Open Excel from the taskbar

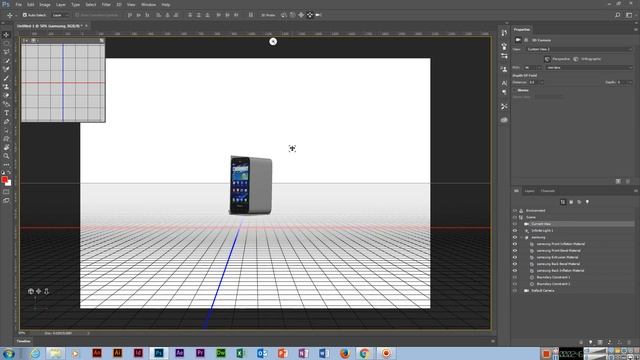click(x=241, y=353)
